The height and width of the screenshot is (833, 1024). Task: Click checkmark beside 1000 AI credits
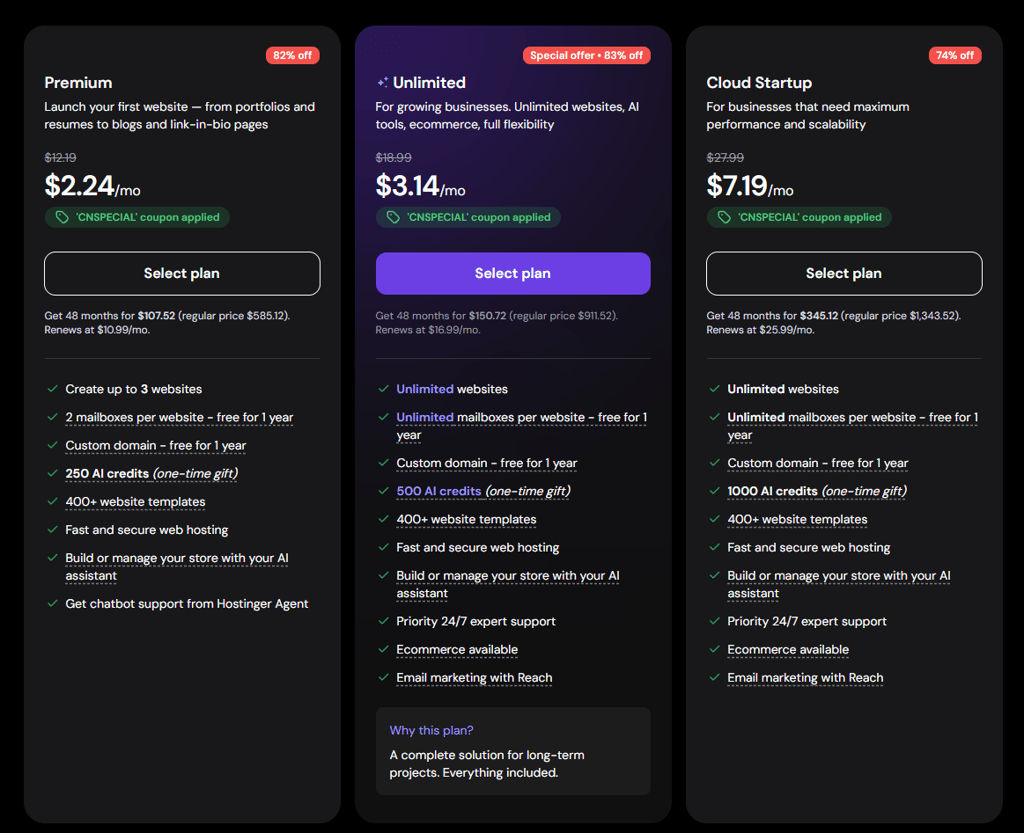click(x=714, y=491)
